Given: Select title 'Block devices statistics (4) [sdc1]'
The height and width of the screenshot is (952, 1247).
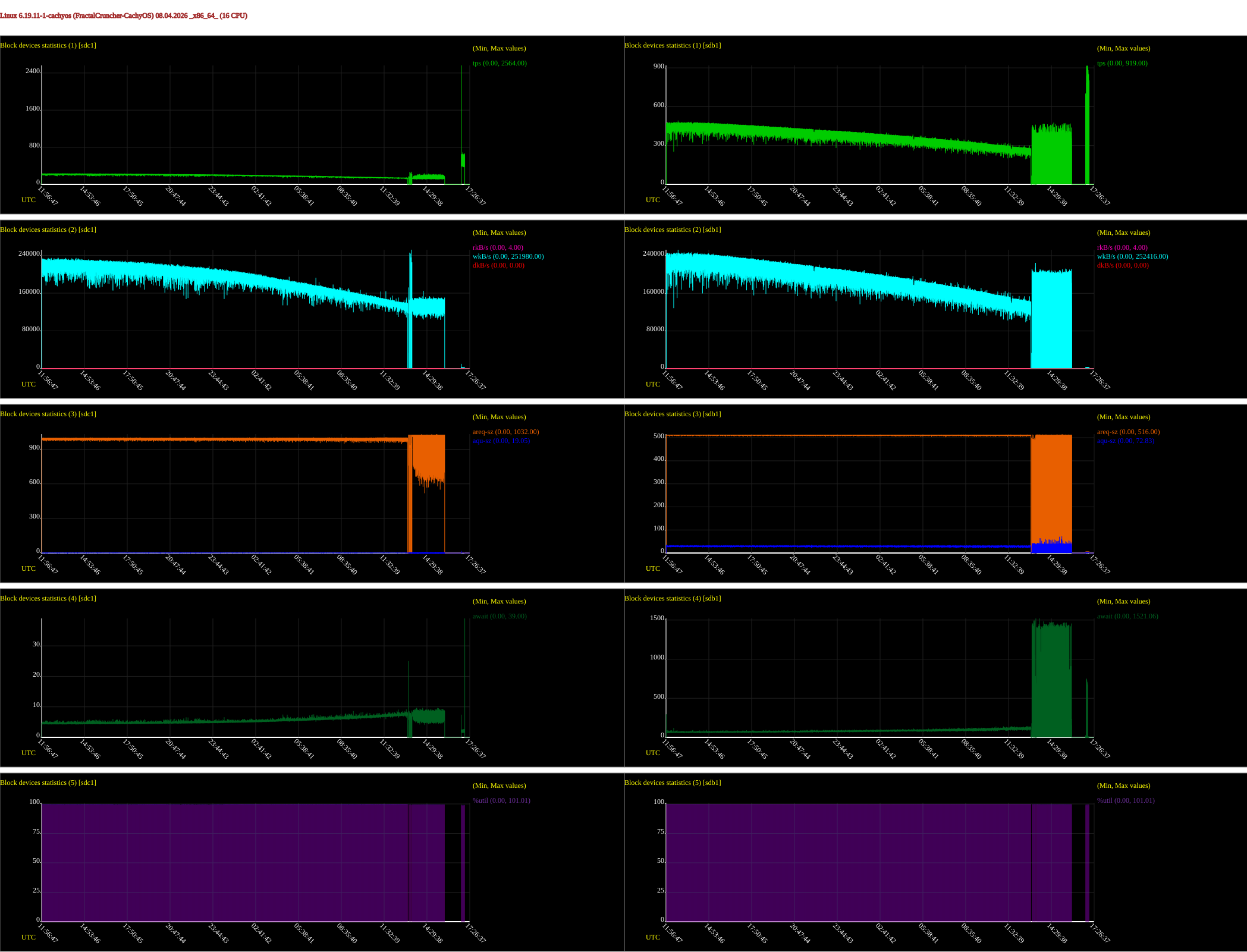Looking at the screenshot, I should pyautogui.click(x=48, y=598).
